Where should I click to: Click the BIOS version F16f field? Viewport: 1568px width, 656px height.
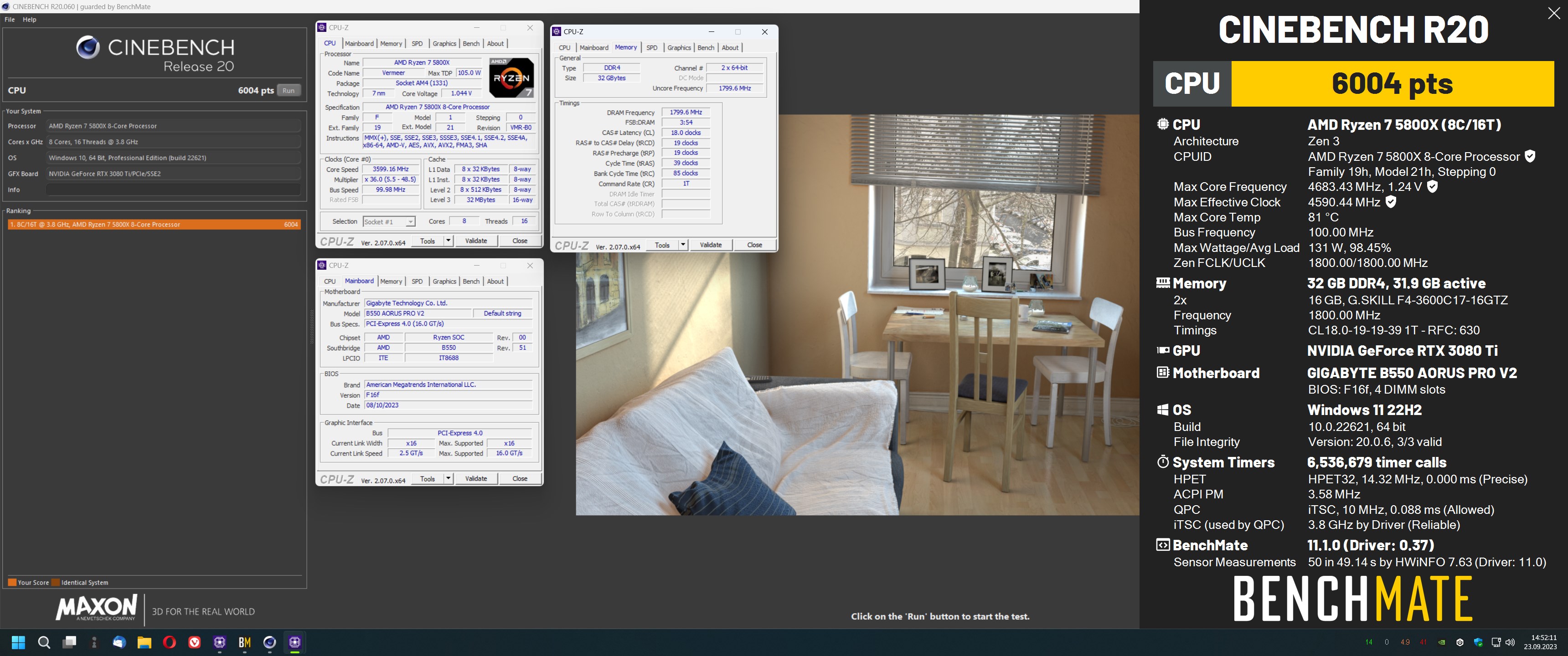point(448,395)
